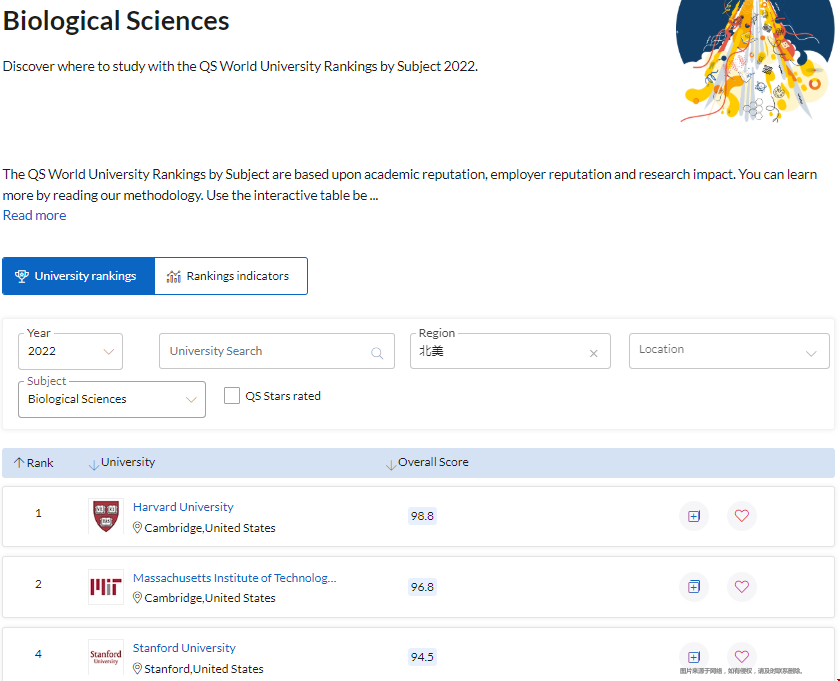This screenshot has width=840, height=681.
Task: Click the compare icon for MIT row
Action: click(x=694, y=587)
